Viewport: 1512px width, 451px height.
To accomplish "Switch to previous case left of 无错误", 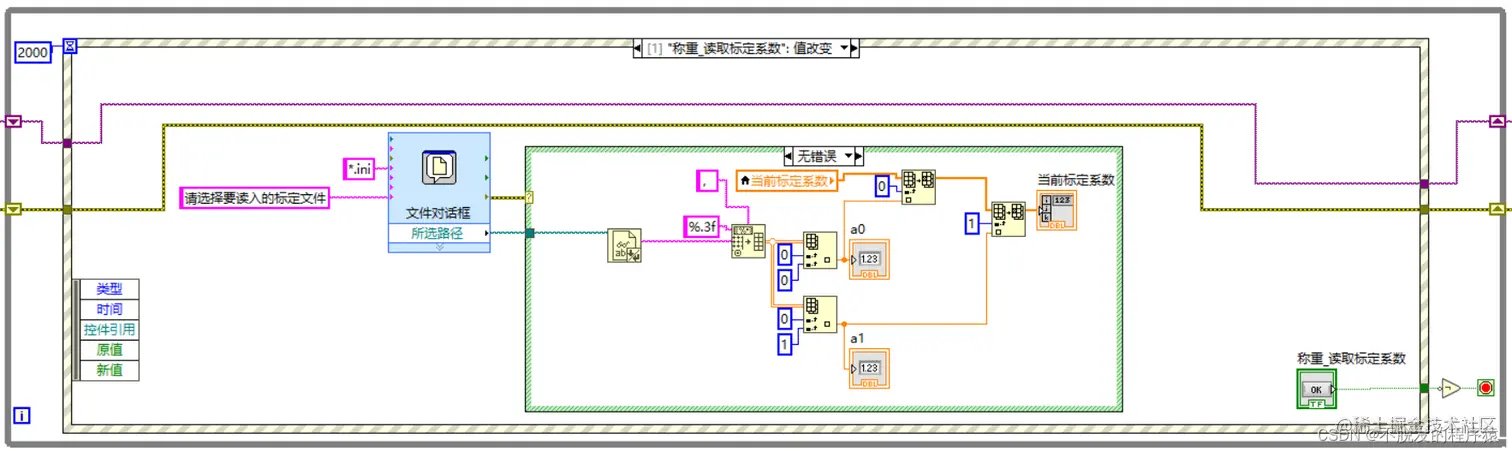I will tap(790, 156).
